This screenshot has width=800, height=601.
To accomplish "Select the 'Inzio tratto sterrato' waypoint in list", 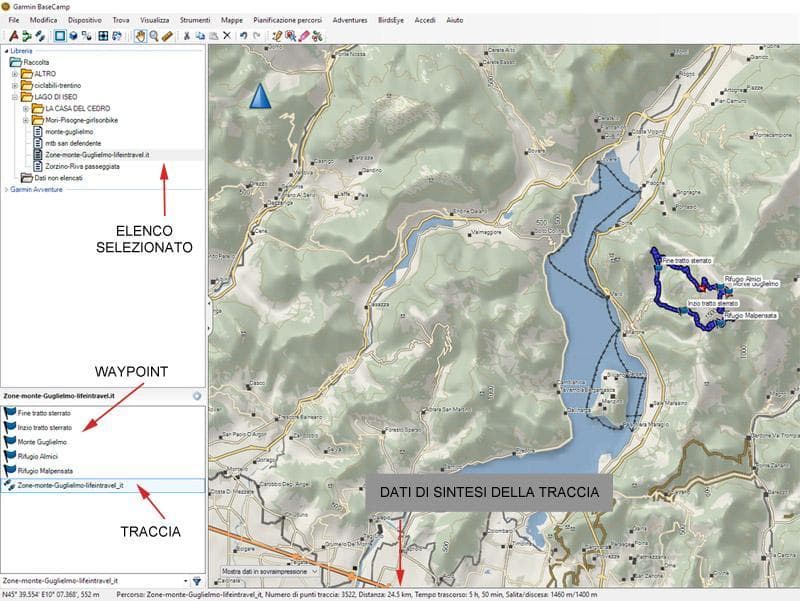I will (x=44, y=428).
